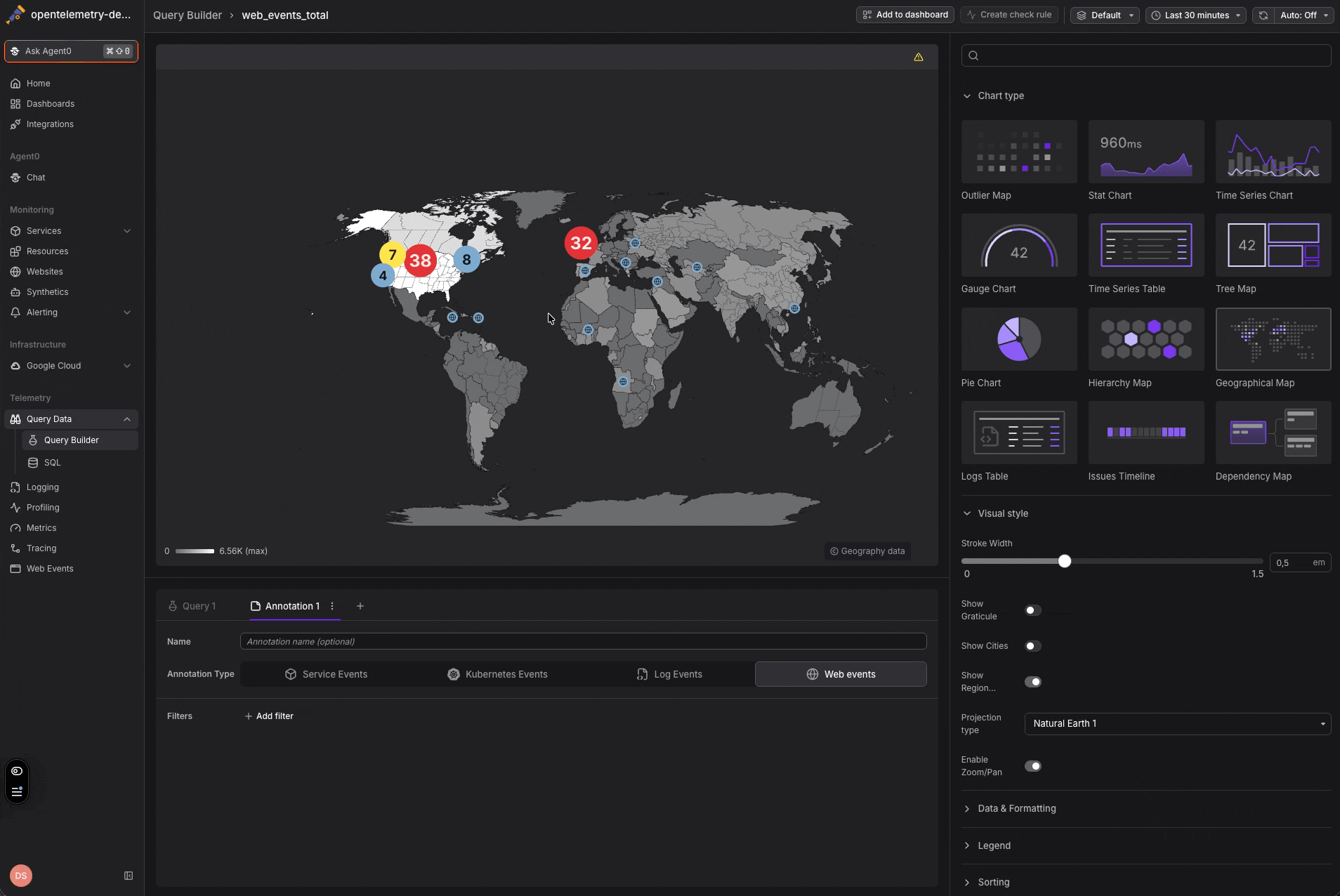Select the Geographical Map chart type
The height and width of the screenshot is (896, 1340).
pos(1273,339)
